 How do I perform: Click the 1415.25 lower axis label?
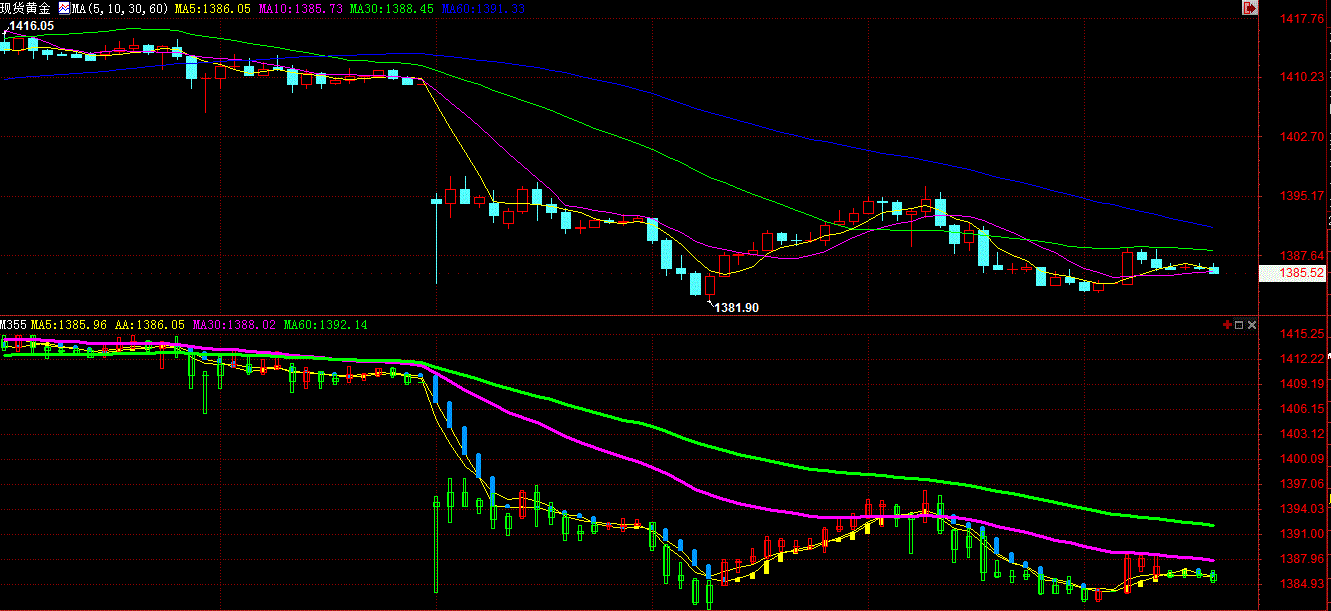click(x=1303, y=334)
